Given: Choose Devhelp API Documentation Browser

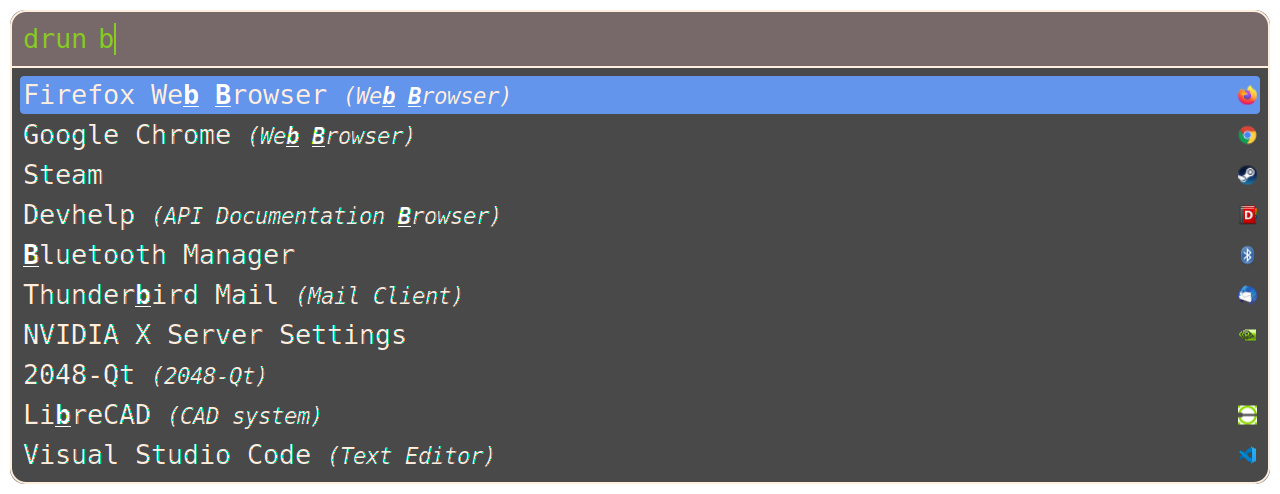Looking at the screenshot, I should 261,215.
